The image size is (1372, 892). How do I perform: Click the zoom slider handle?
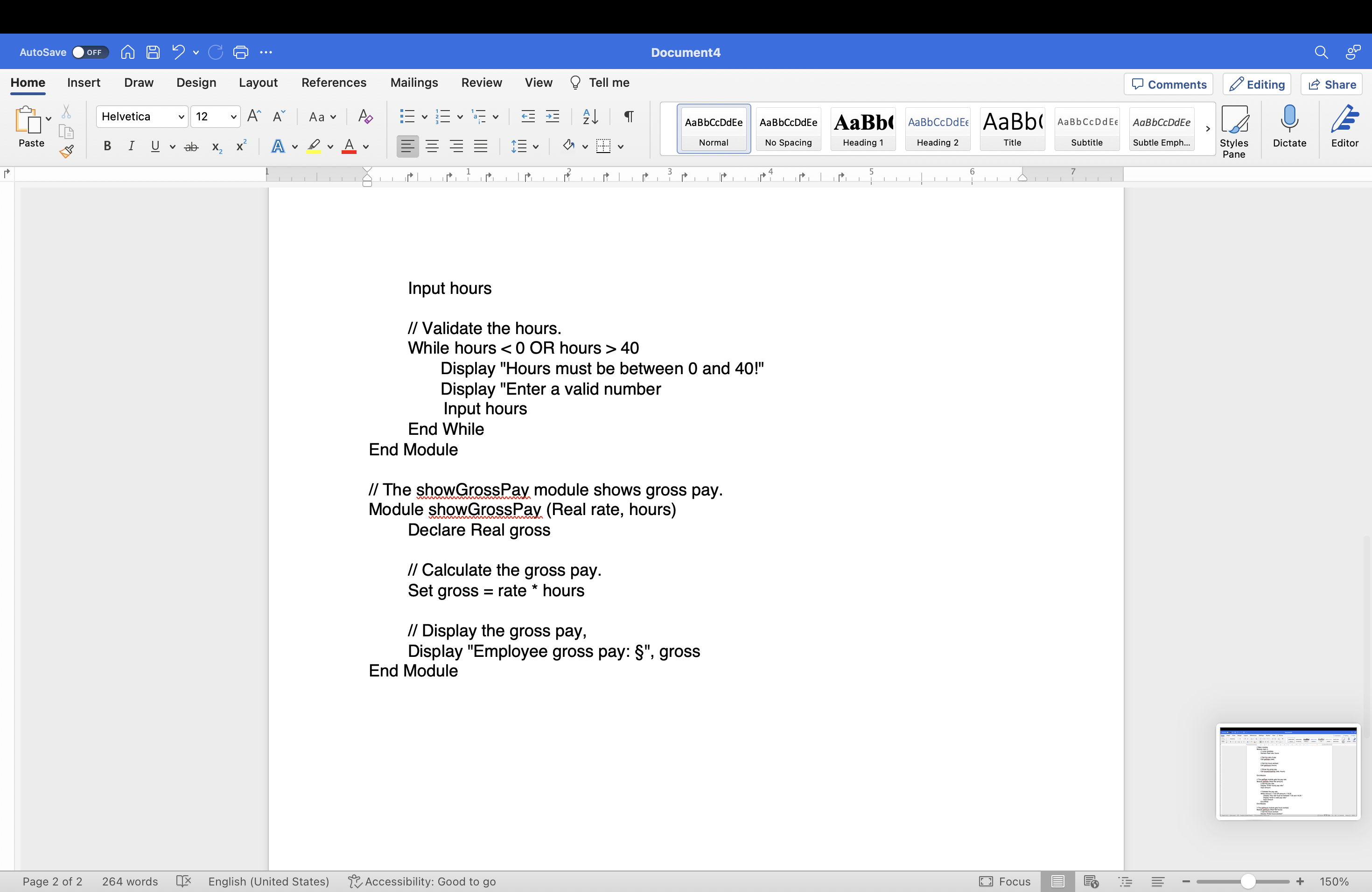[1248, 881]
